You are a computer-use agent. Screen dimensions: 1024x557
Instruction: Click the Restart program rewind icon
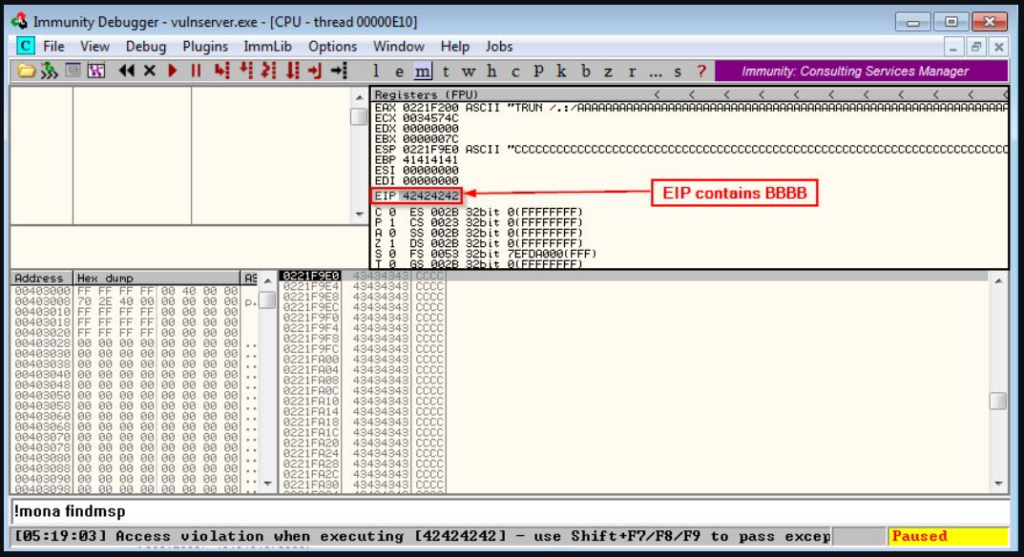pos(126,71)
